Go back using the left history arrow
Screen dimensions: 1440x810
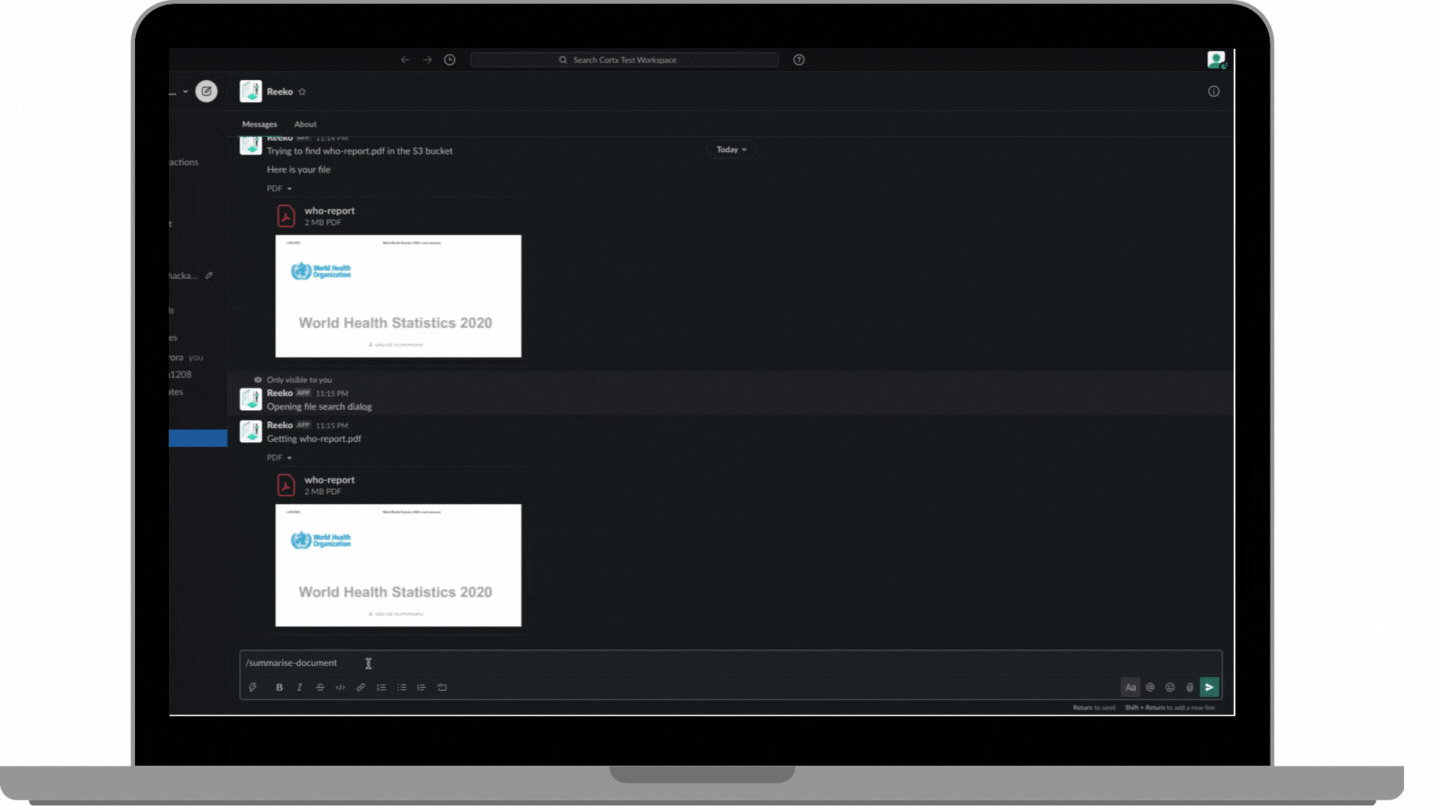[405, 60]
